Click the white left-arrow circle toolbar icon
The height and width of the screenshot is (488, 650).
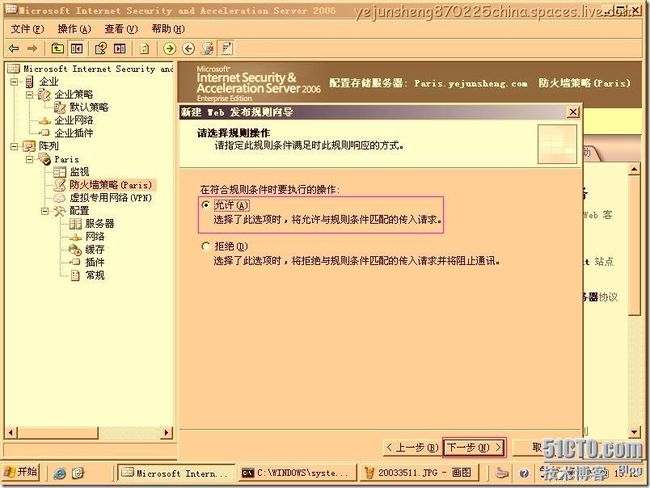click(189, 49)
